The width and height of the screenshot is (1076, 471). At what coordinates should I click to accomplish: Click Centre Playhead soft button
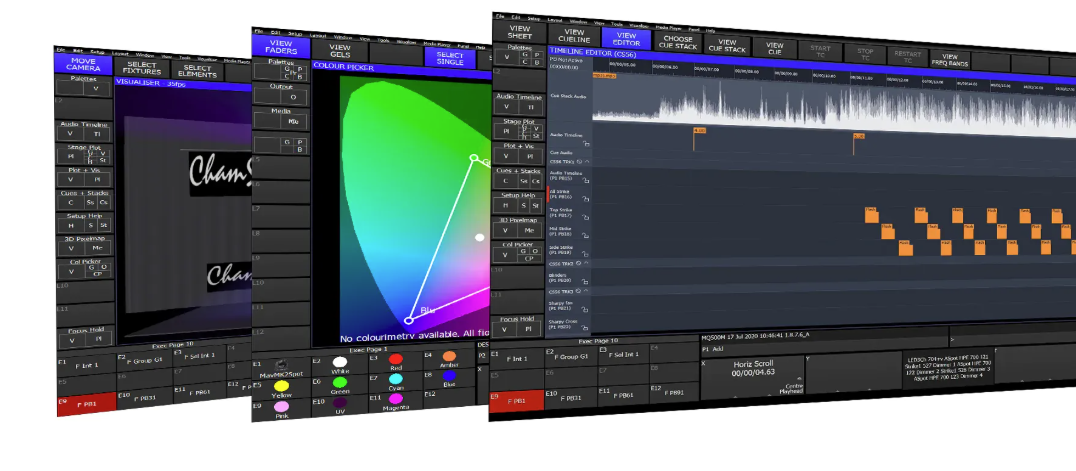tap(790, 389)
